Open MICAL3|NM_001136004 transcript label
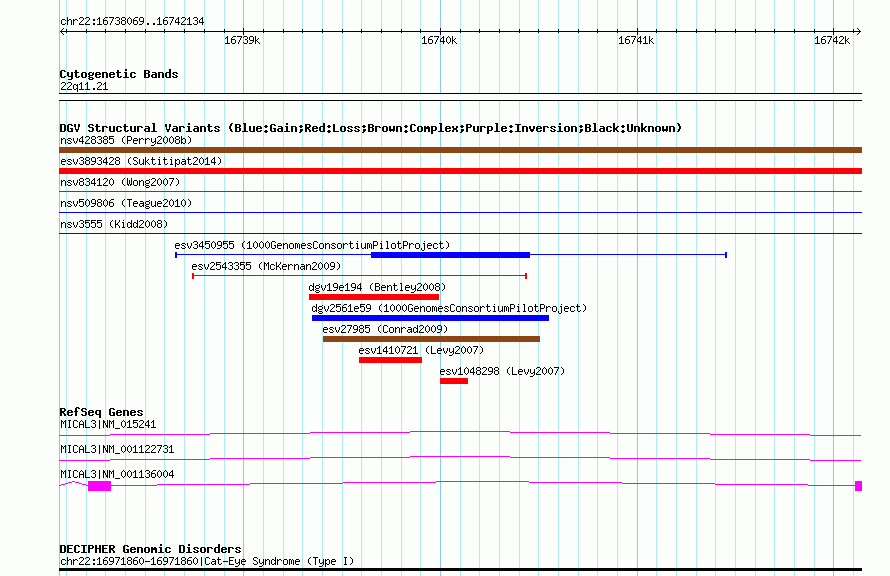 pos(117,474)
